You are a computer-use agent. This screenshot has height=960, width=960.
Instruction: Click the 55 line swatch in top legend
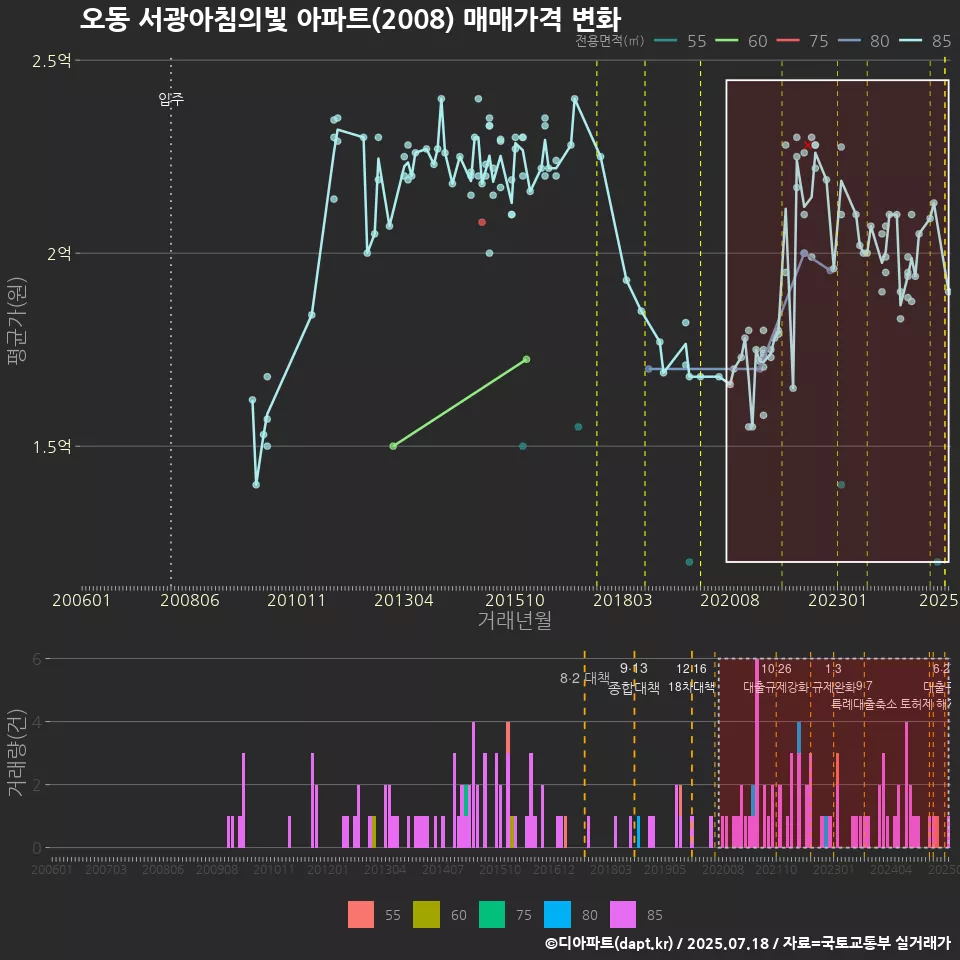(x=666, y=41)
